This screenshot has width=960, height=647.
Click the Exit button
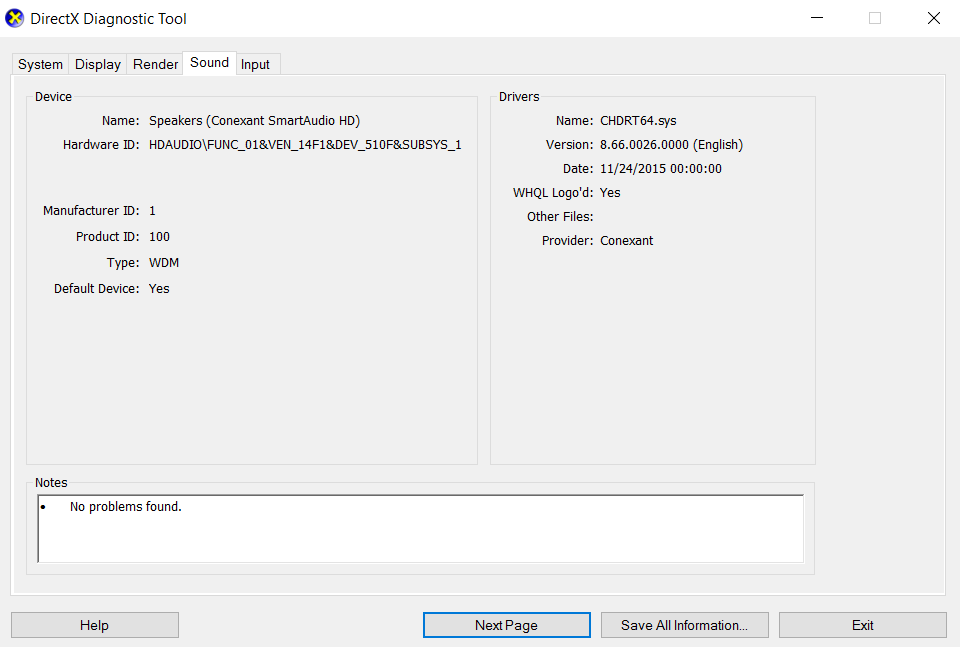[863, 625]
